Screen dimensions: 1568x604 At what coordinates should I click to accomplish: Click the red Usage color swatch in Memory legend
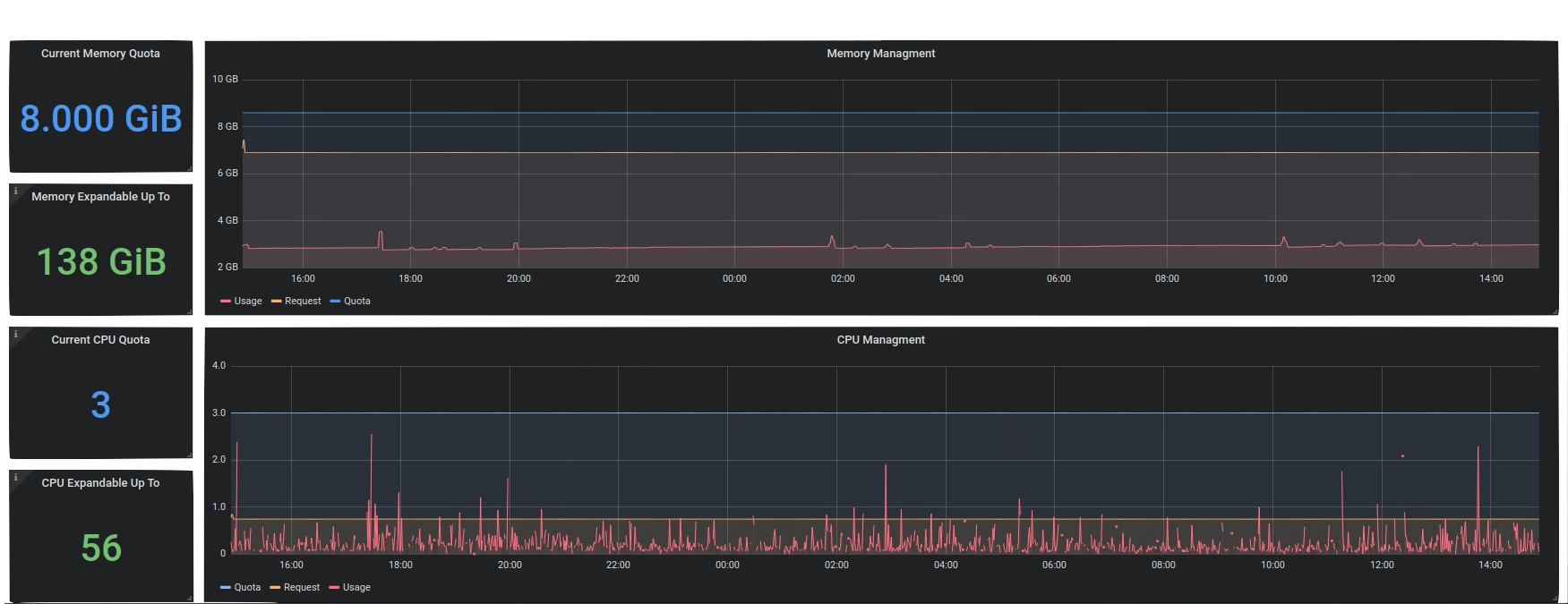[226, 302]
